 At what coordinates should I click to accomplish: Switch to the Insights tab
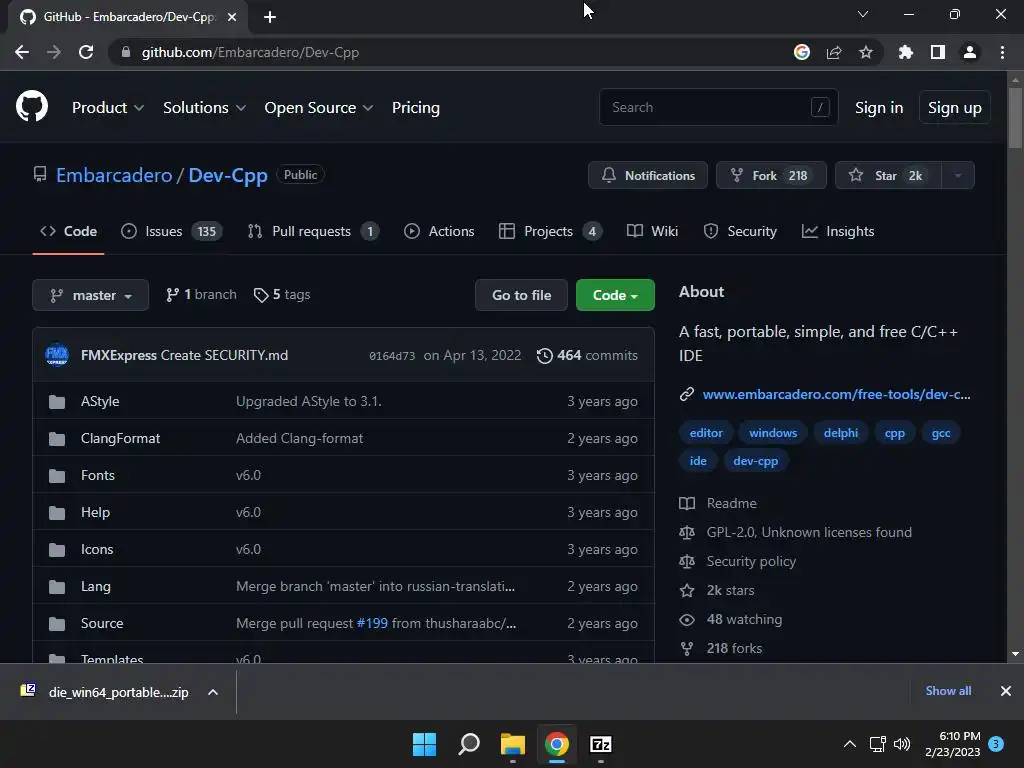(x=838, y=231)
